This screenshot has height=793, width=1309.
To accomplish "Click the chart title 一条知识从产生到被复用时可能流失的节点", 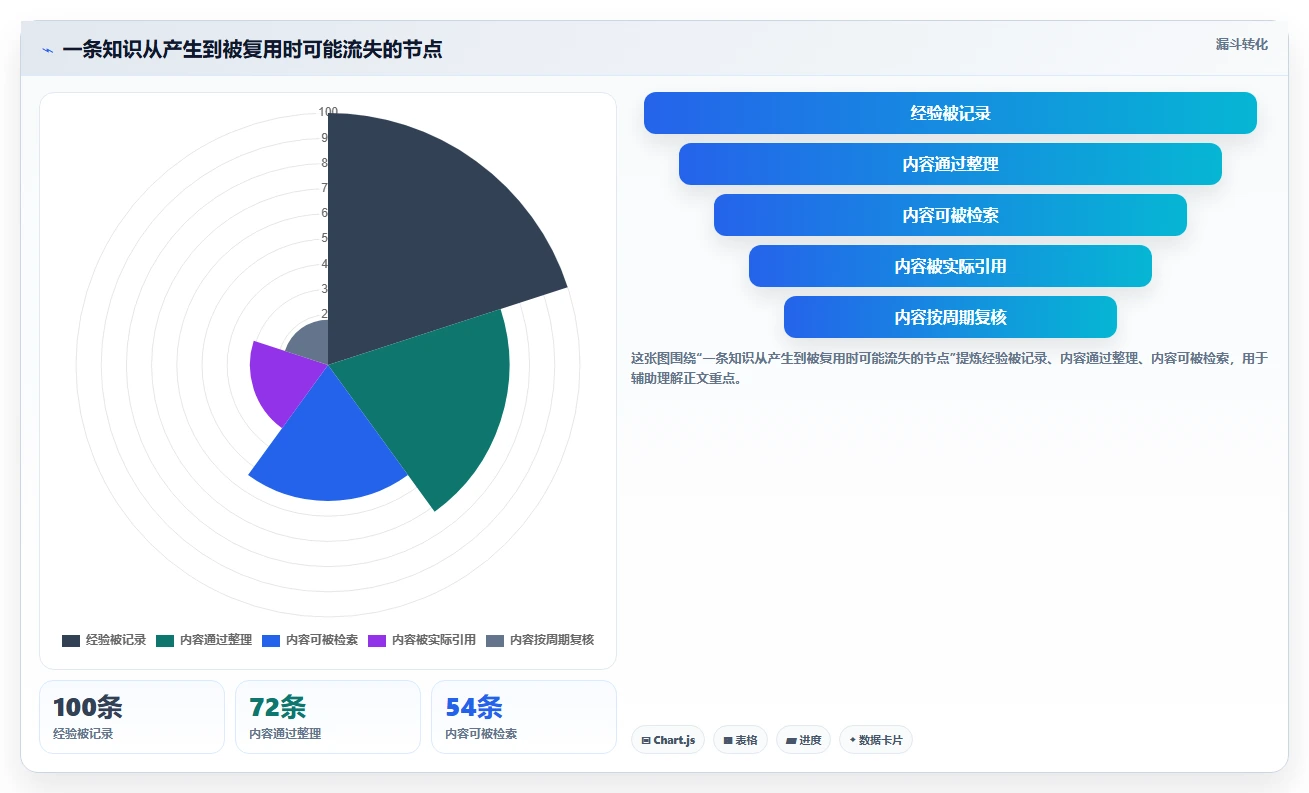I will (x=252, y=49).
